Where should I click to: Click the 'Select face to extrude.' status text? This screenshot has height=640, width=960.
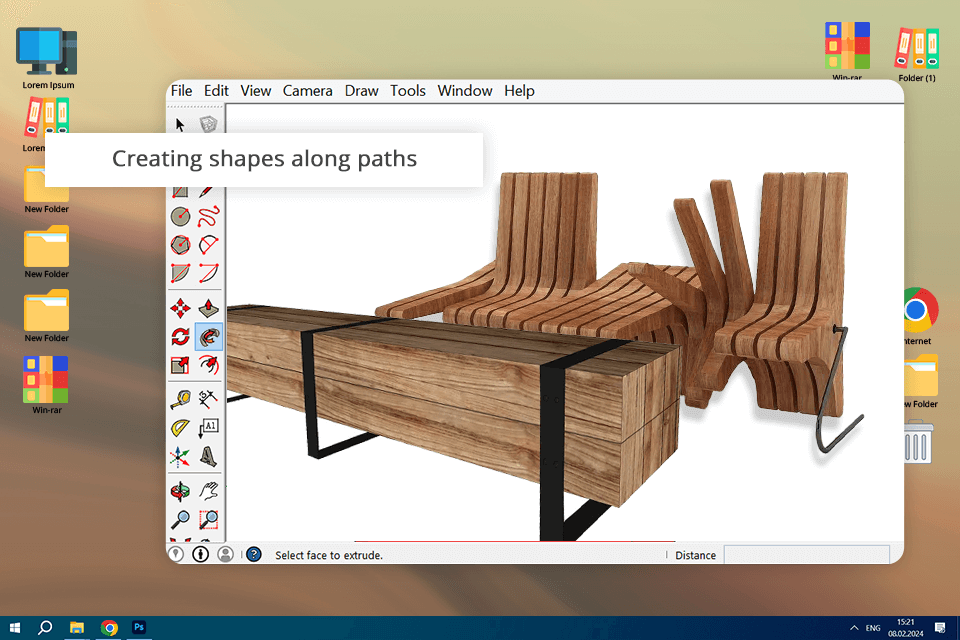coord(329,555)
